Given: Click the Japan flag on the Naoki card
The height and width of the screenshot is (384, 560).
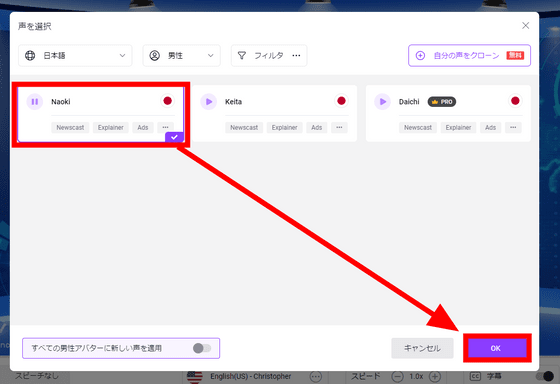Looking at the screenshot, I should click(x=168, y=101).
